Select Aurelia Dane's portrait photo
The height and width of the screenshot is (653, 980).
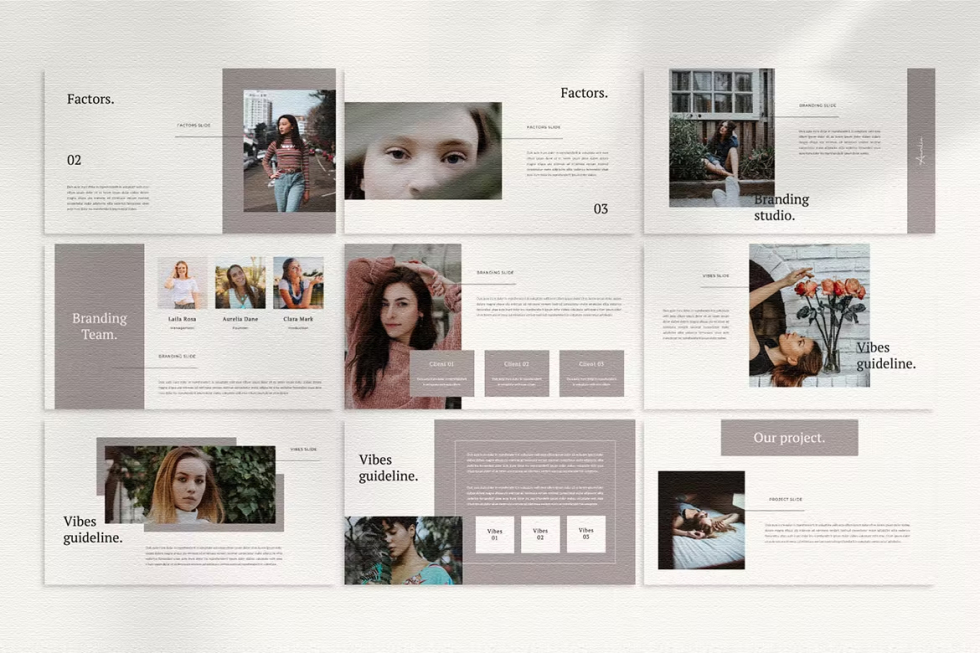[x=240, y=283]
